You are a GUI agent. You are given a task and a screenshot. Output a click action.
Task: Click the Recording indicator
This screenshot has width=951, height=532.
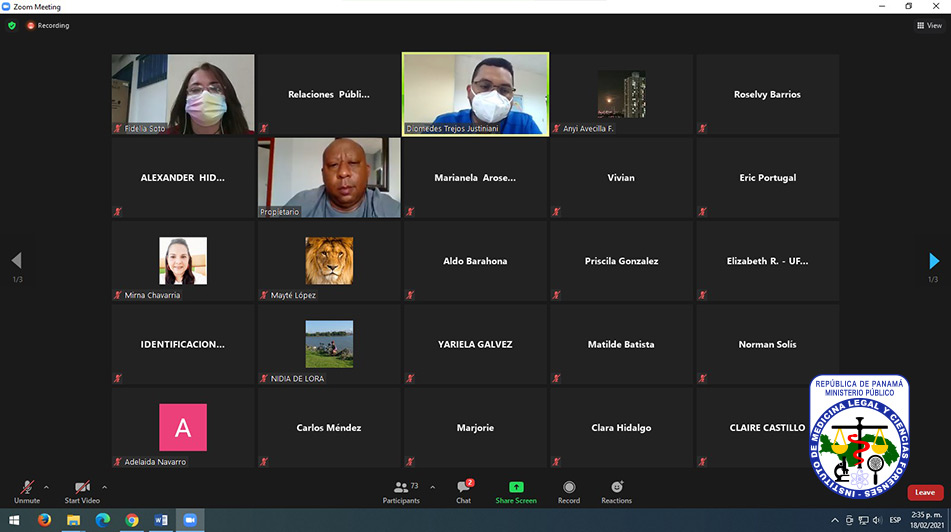pos(48,25)
